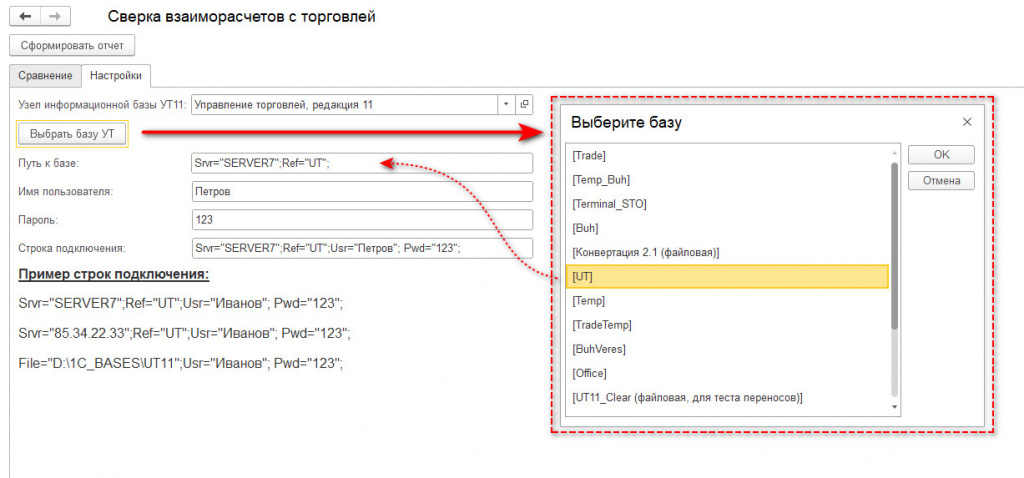Select [BuhVeres] in the base list
This screenshot has width=1024, height=478.
(728, 349)
